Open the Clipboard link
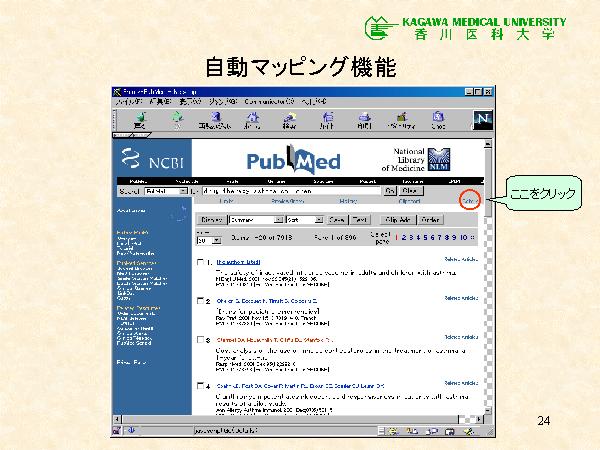The width and height of the screenshot is (600, 450). [x=409, y=201]
